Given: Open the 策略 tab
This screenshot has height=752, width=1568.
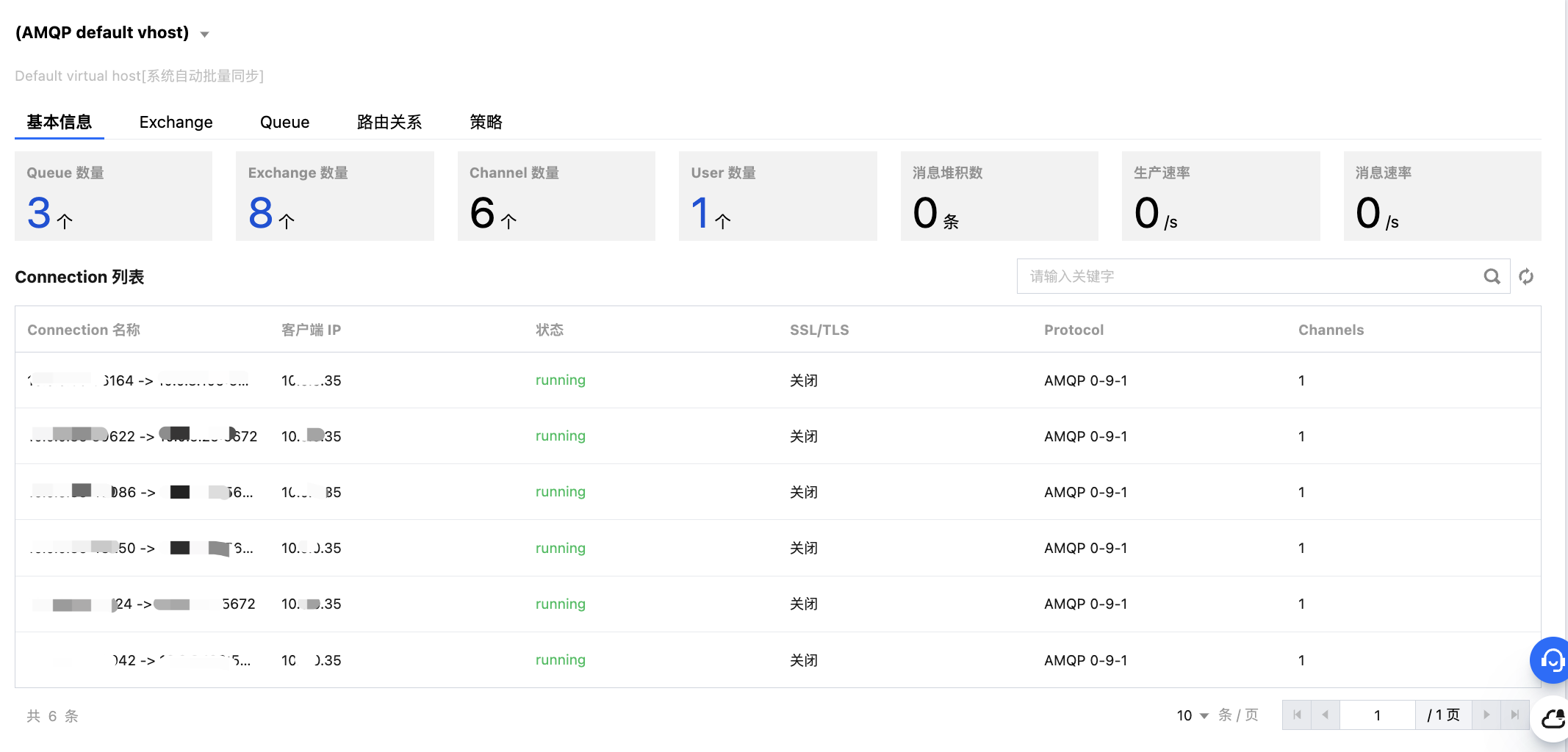Looking at the screenshot, I should pos(486,122).
